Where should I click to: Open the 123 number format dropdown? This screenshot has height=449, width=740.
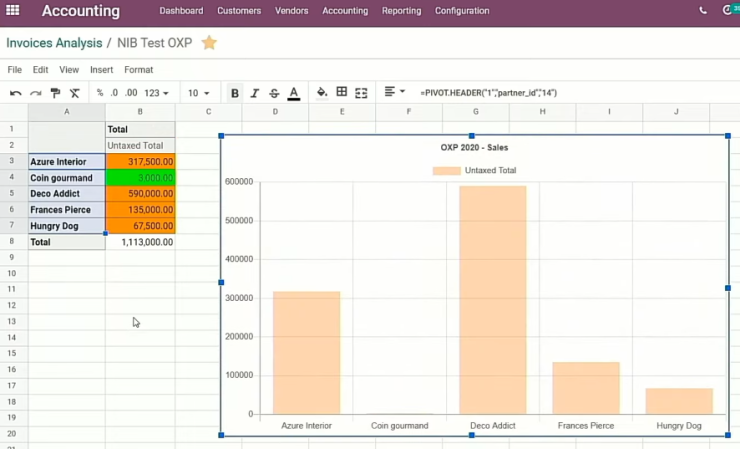[156, 93]
